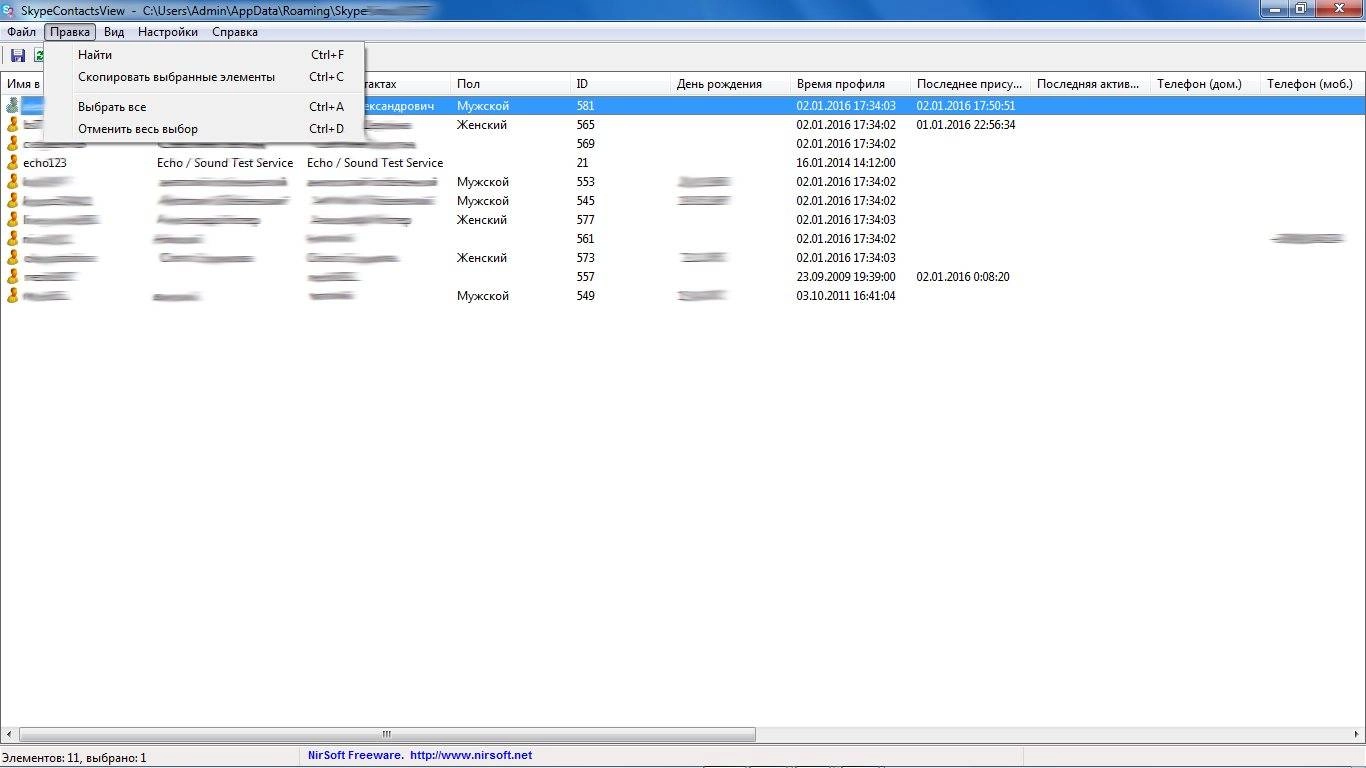Screen dimensions: 1366x768
Task: Click ID cell 21
Action: [x=583, y=162]
